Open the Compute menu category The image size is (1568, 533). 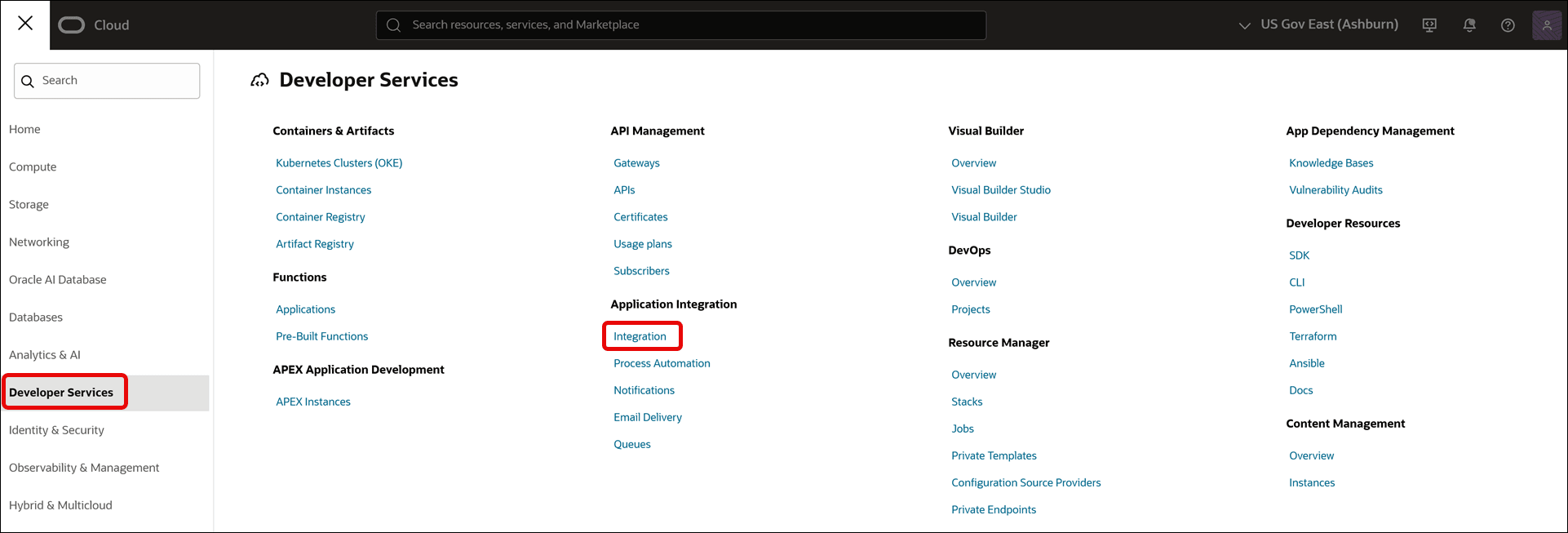(x=33, y=167)
